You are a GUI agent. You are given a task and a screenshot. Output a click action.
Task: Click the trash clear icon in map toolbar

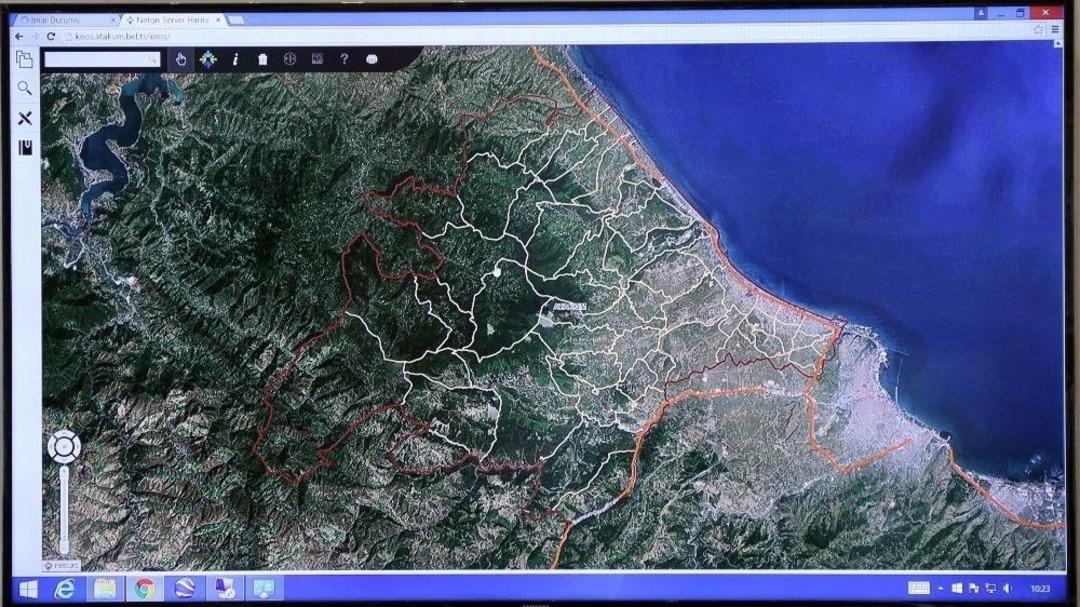(262, 59)
